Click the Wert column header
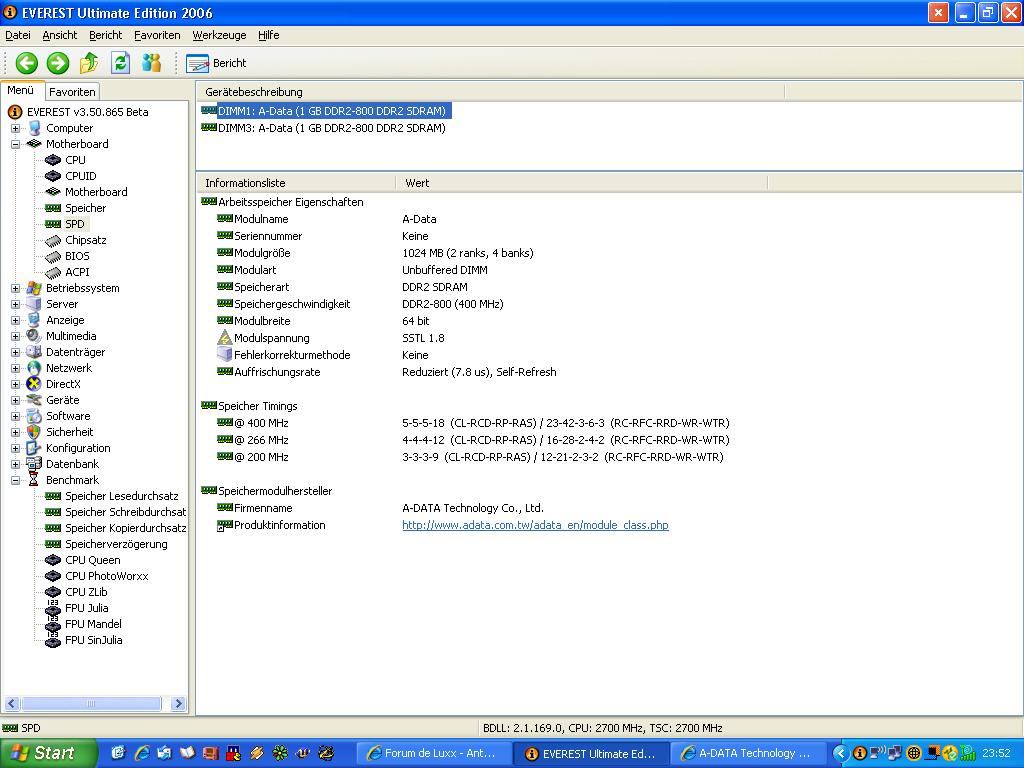This screenshot has height=768, width=1024. 581,183
